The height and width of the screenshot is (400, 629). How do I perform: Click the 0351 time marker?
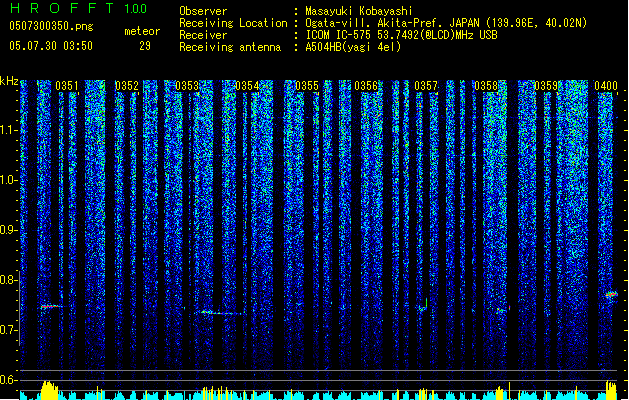67,86
